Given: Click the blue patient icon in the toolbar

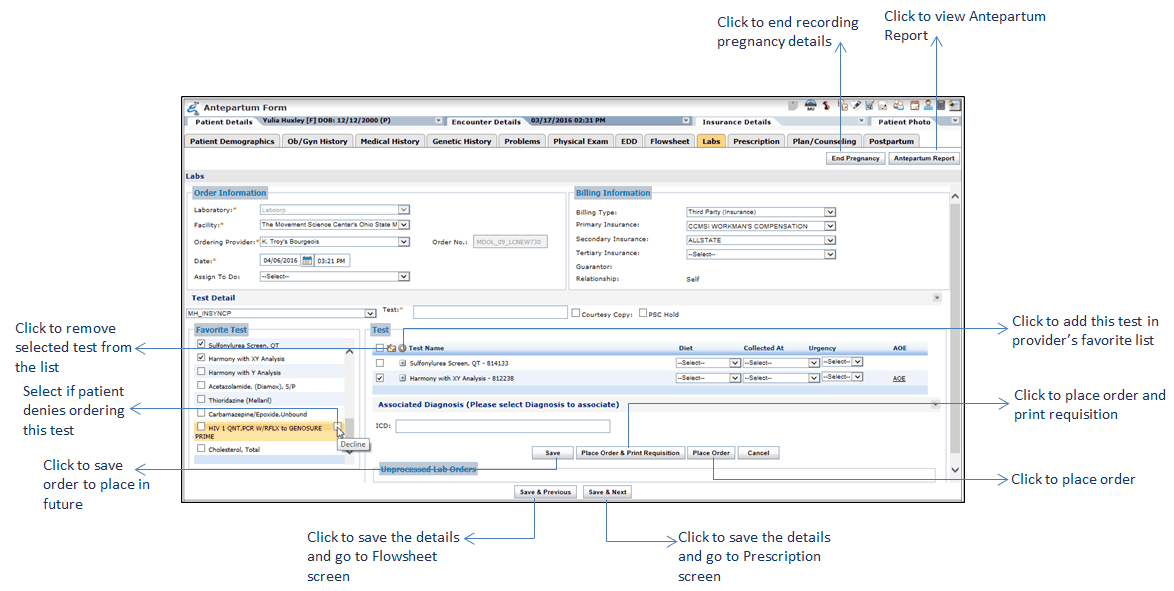Looking at the screenshot, I should coord(926,105).
